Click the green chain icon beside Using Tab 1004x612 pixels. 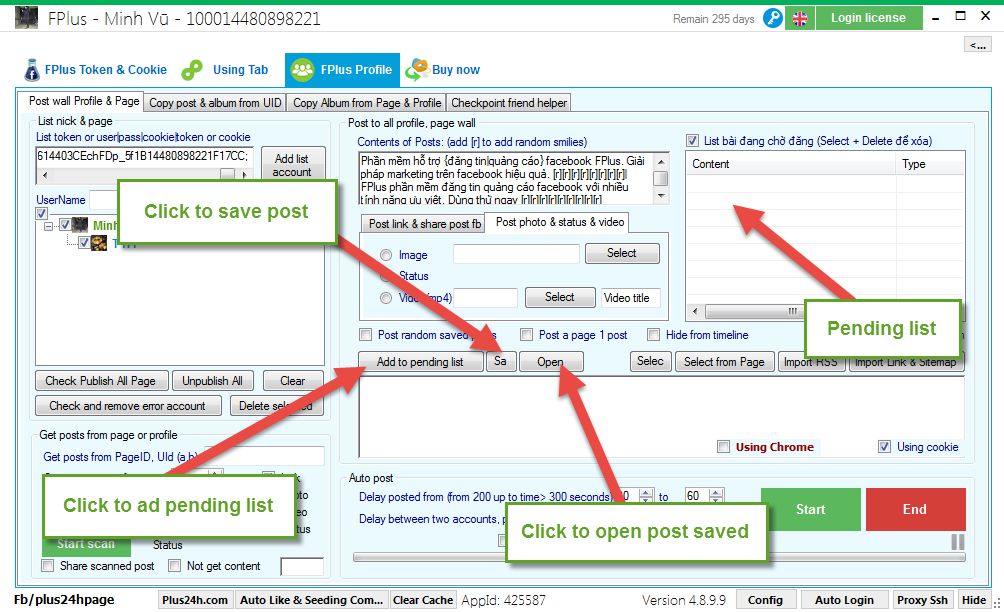click(191, 70)
